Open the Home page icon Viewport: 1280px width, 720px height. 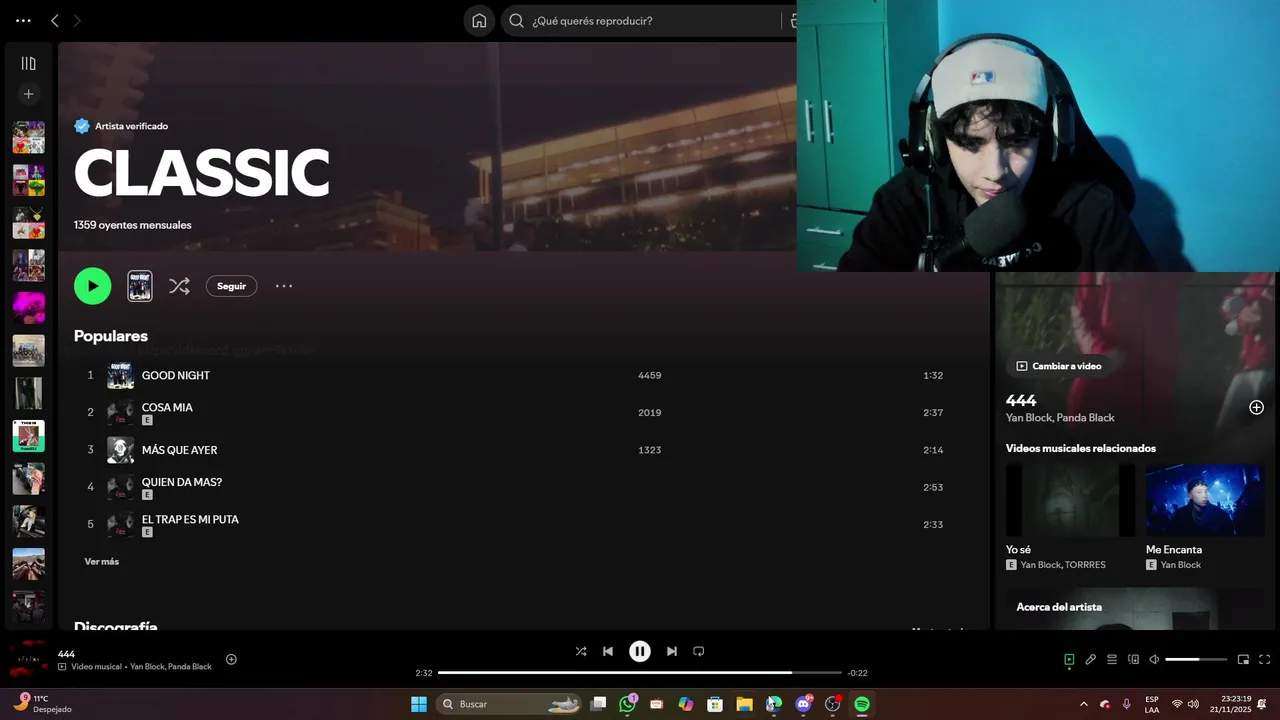click(x=479, y=20)
